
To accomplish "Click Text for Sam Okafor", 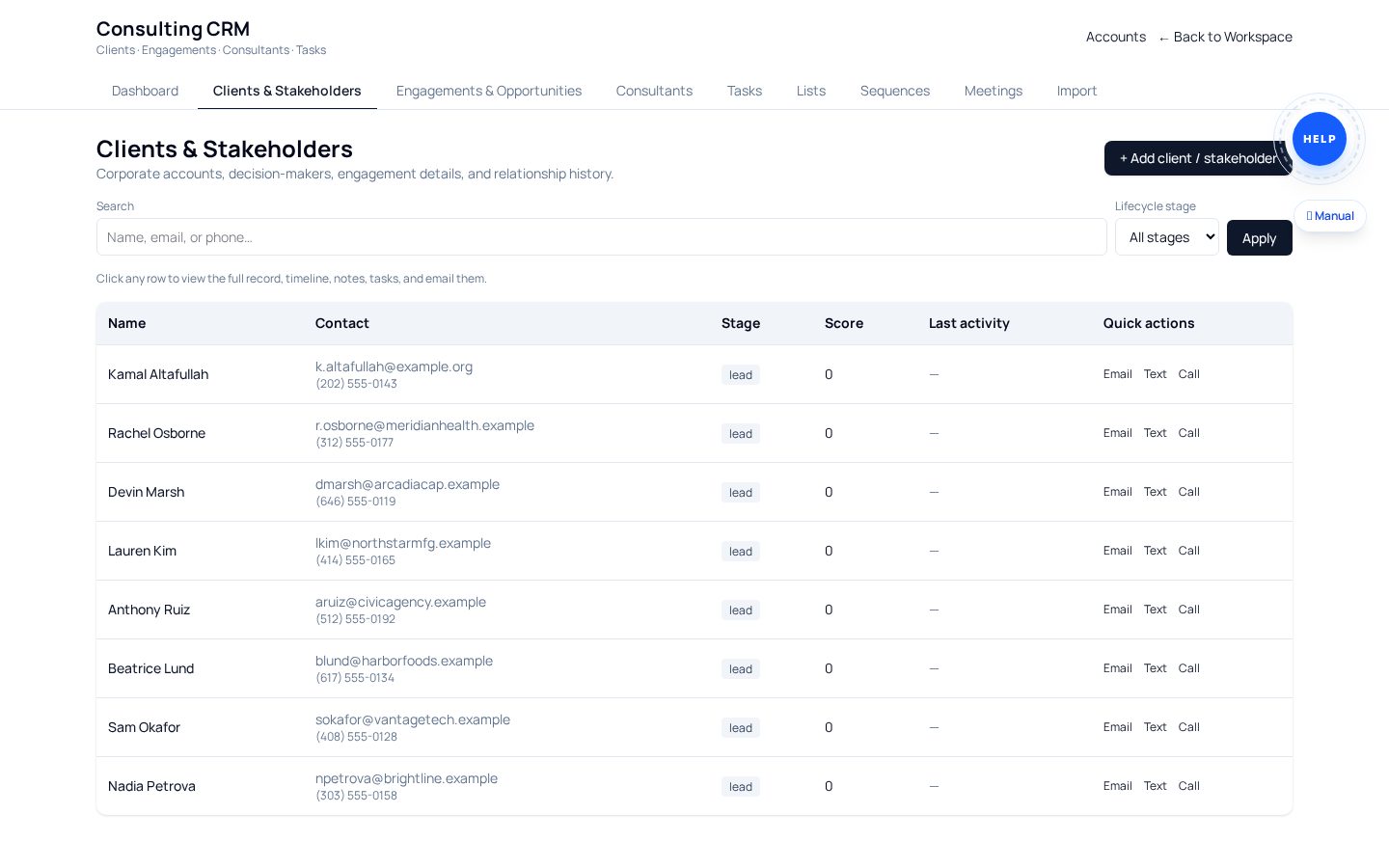I will click(x=1155, y=727).
